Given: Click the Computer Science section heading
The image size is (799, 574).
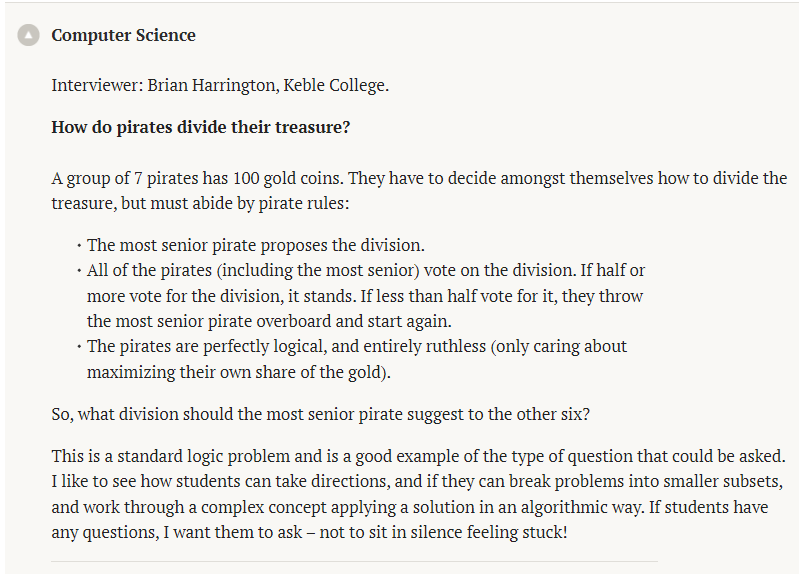Looking at the screenshot, I should coord(123,35).
